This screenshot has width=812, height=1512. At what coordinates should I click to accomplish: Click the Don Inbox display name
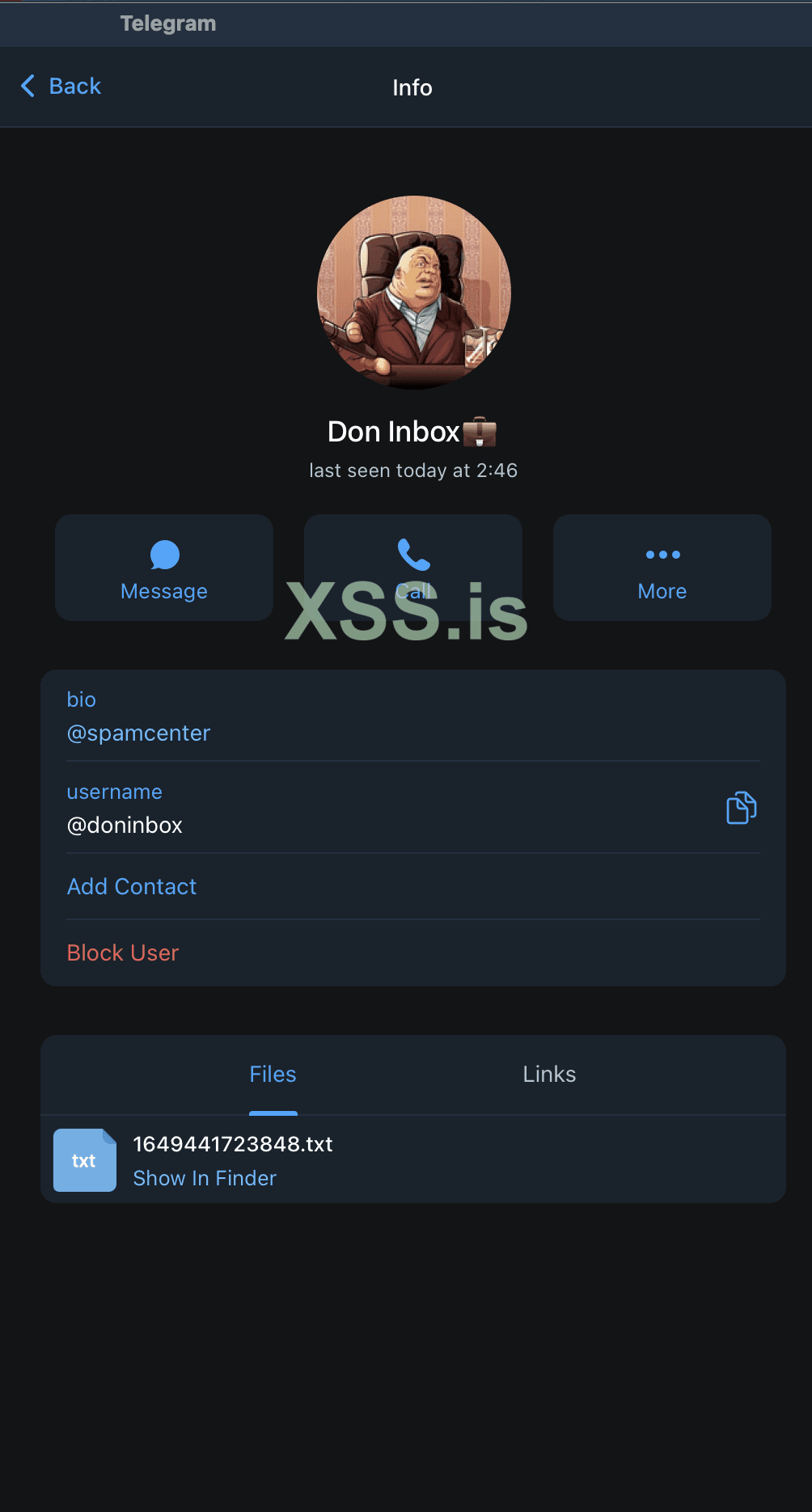pos(393,432)
